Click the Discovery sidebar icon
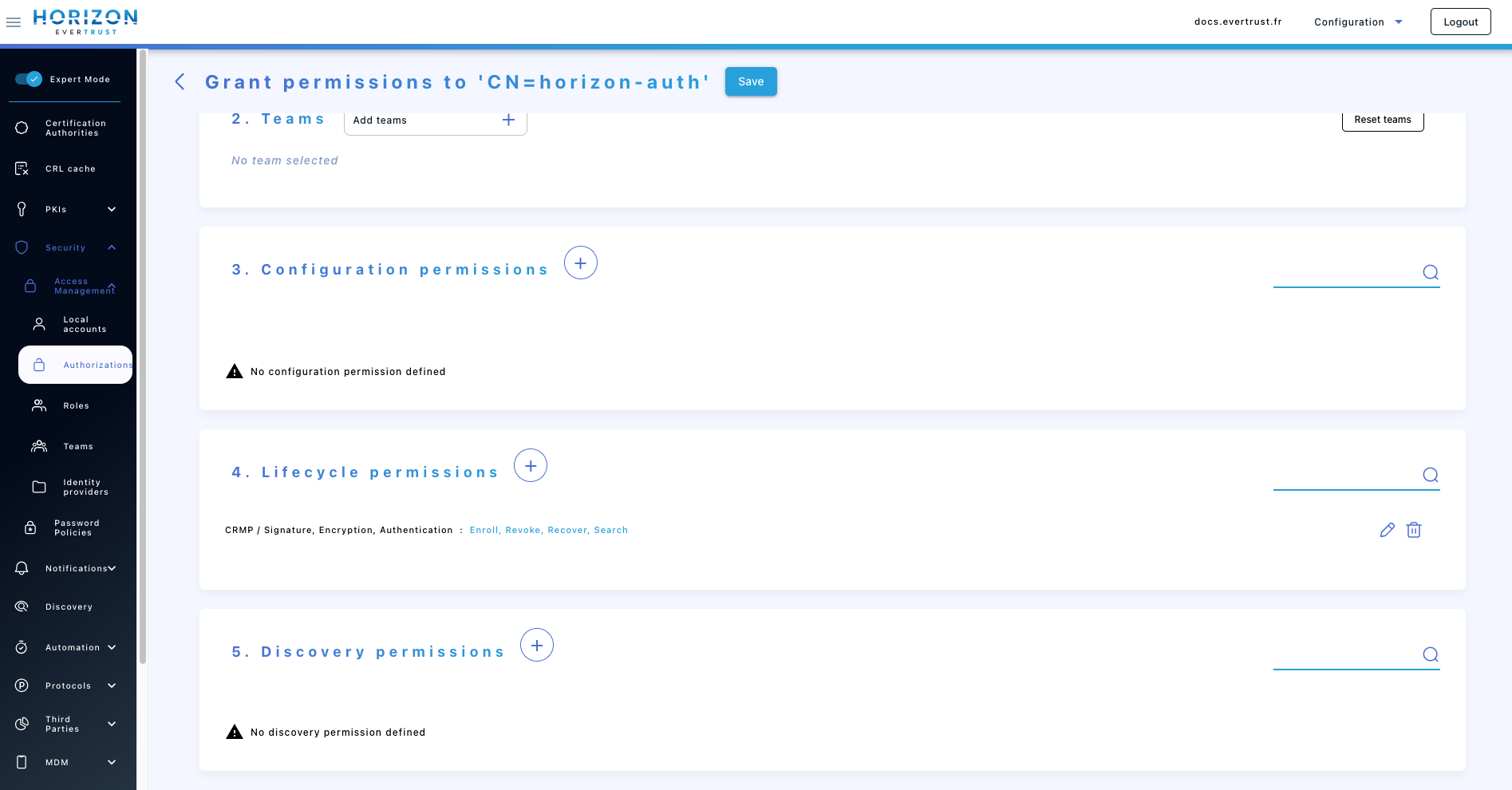 coord(22,606)
